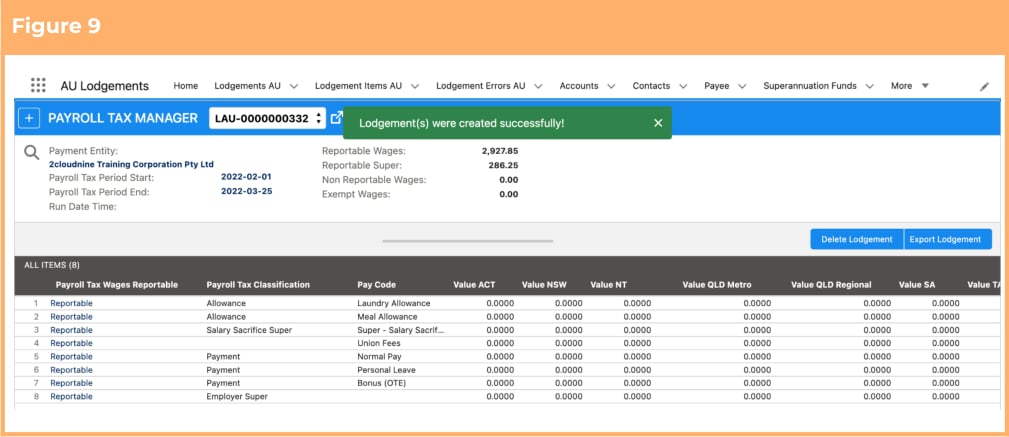This screenshot has width=1009, height=437.
Task: Select the Meal Allowance pay code cell
Action: coord(387,317)
